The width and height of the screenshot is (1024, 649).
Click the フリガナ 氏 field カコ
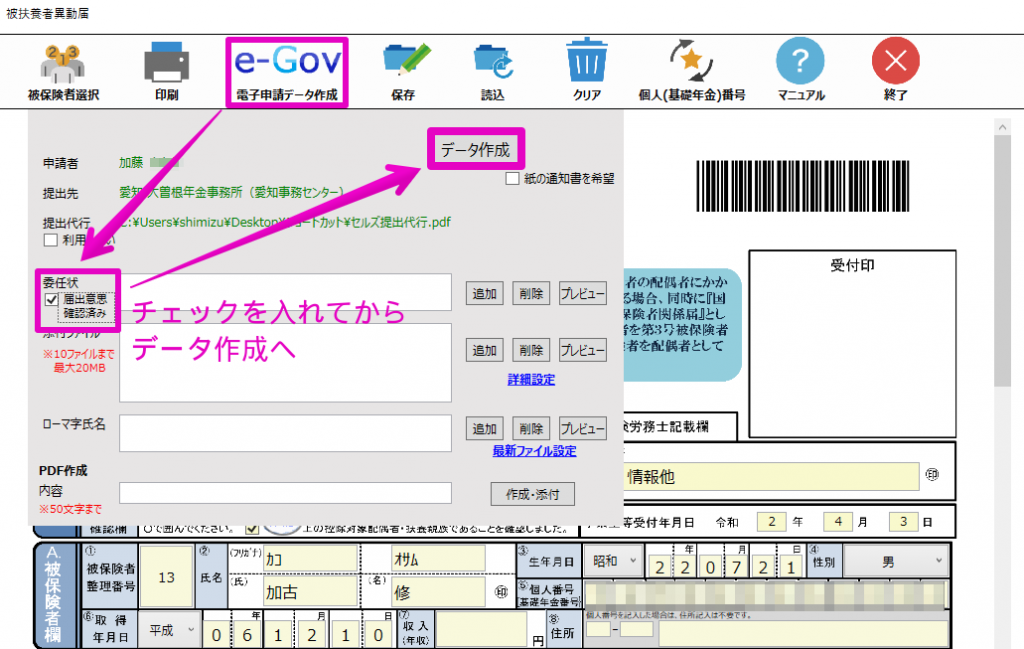point(311,560)
